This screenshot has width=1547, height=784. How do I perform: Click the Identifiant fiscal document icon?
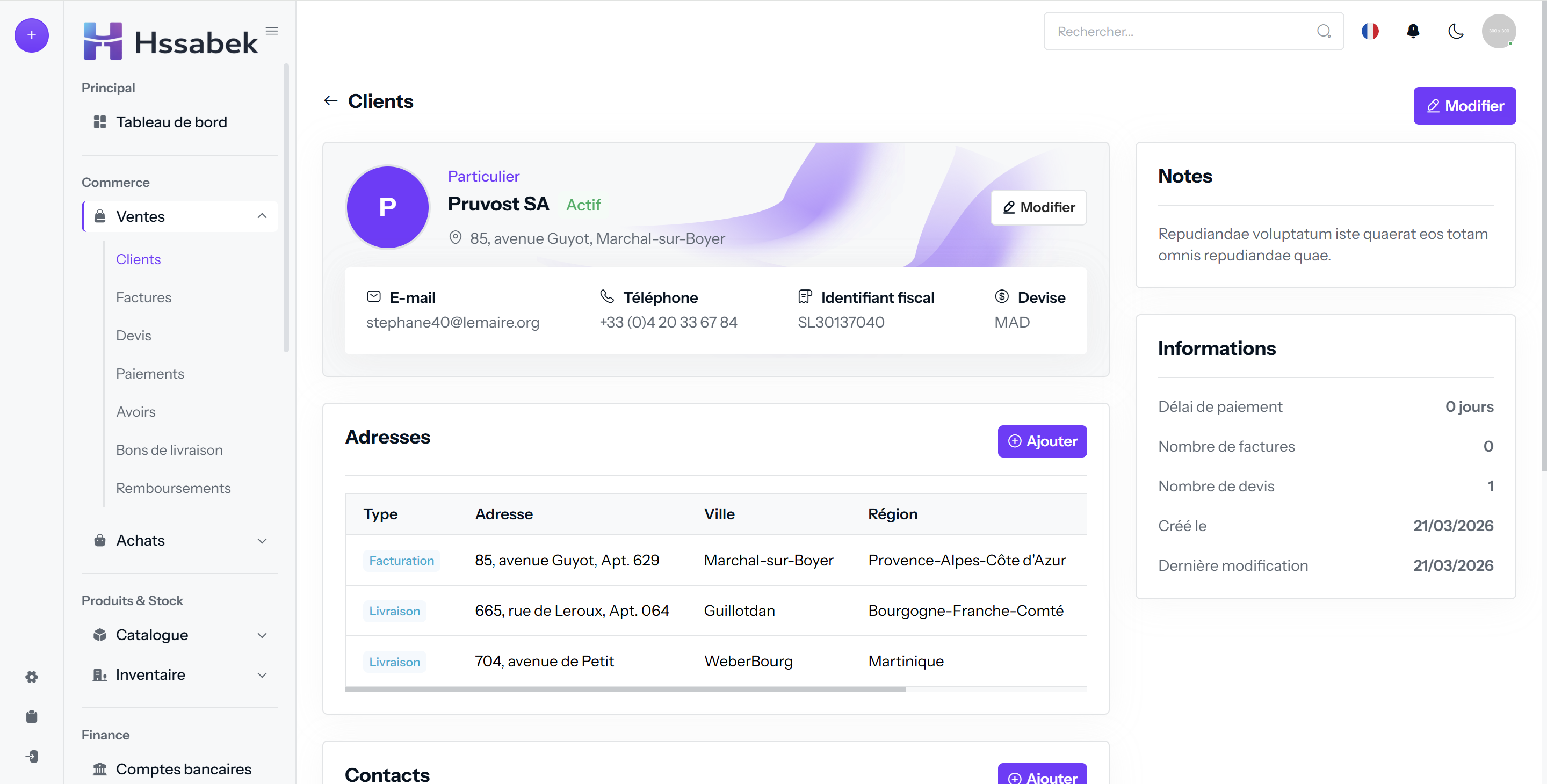tap(805, 296)
